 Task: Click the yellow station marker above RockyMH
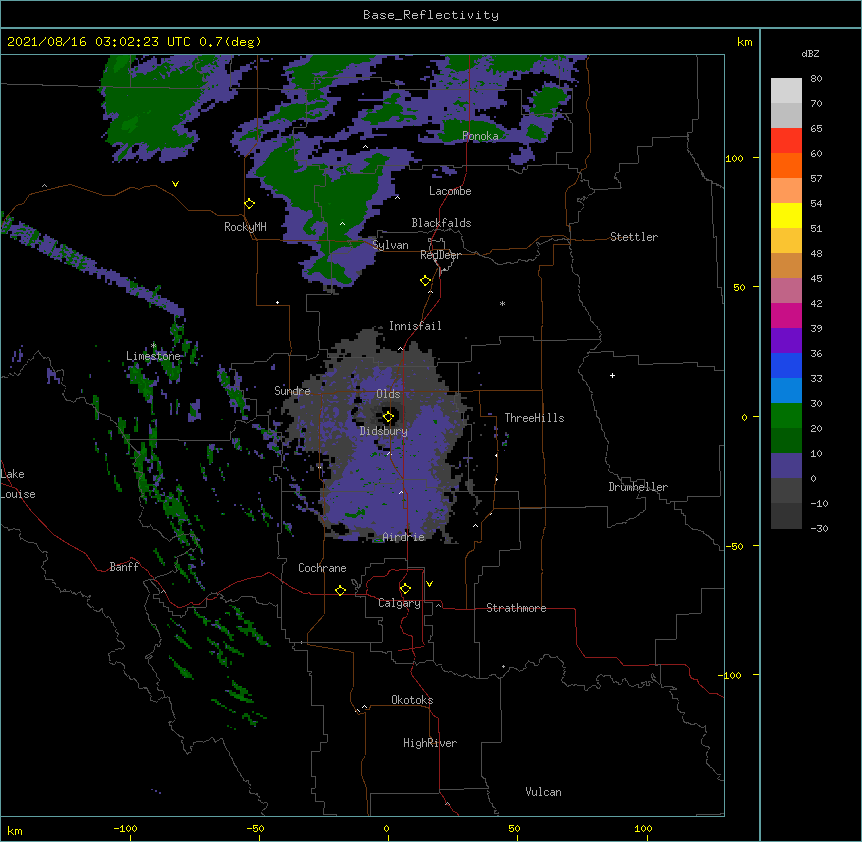tap(250, 204)
